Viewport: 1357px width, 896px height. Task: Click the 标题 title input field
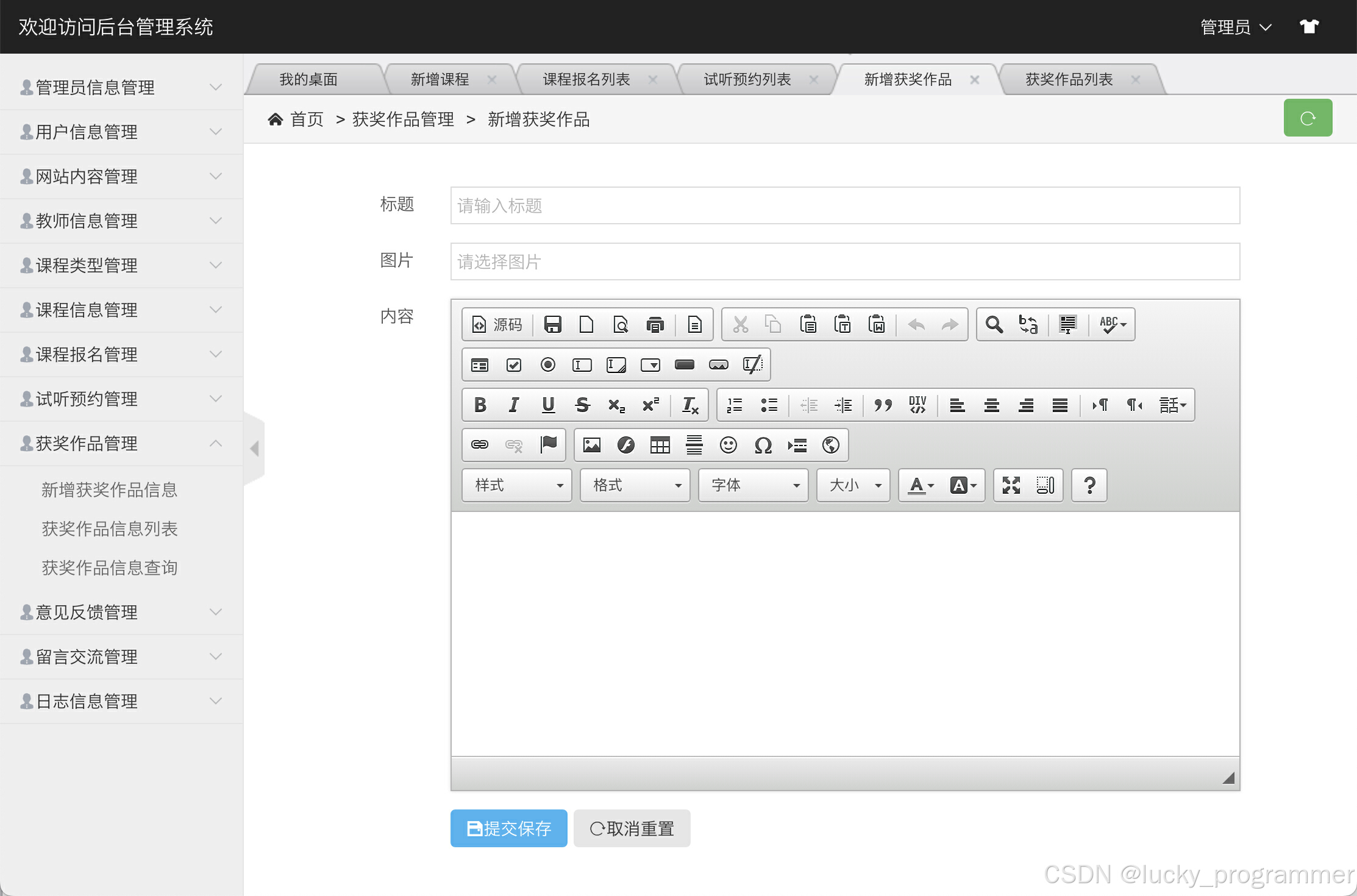click(844, 206)
